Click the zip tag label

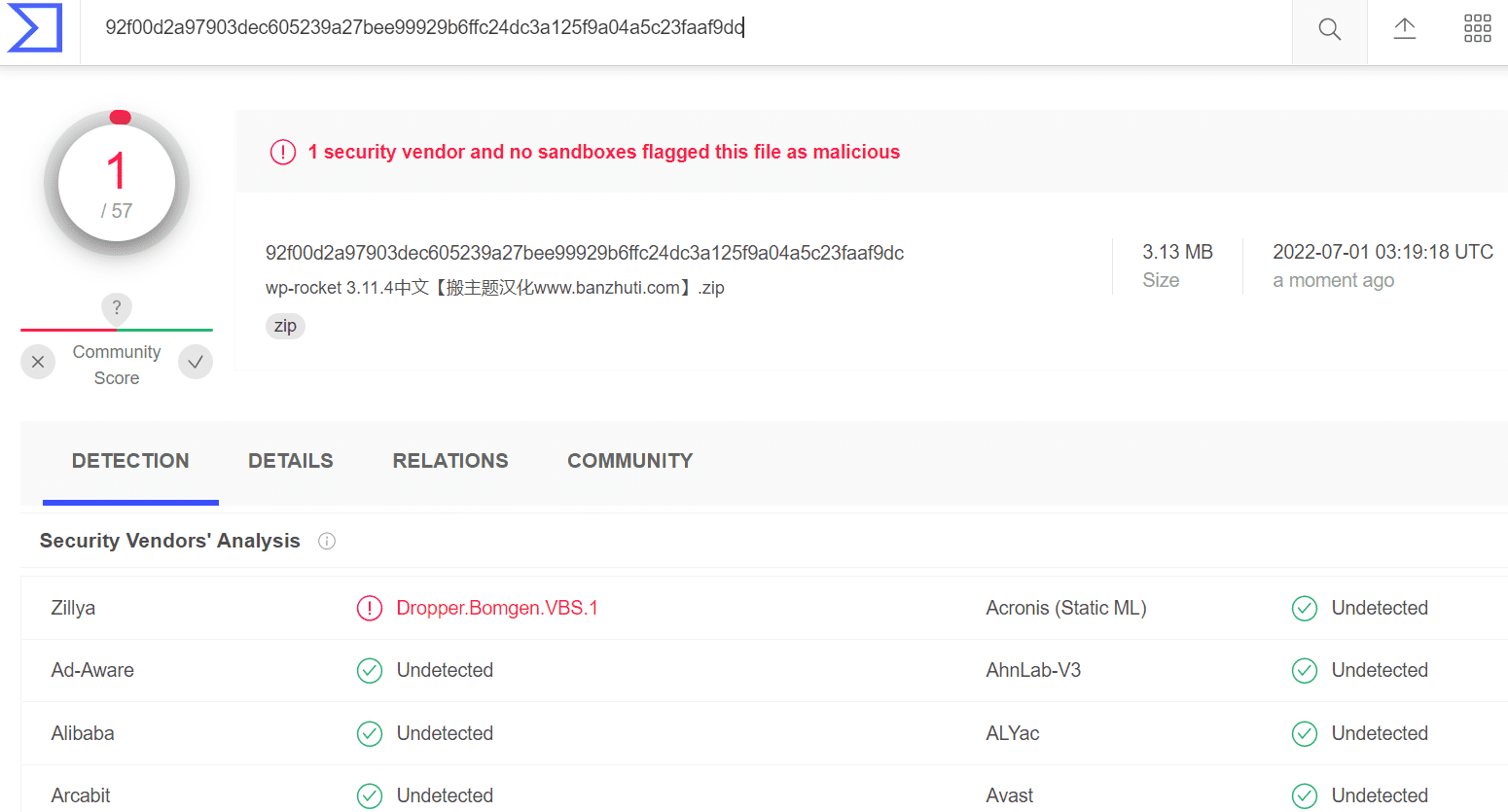285,326
